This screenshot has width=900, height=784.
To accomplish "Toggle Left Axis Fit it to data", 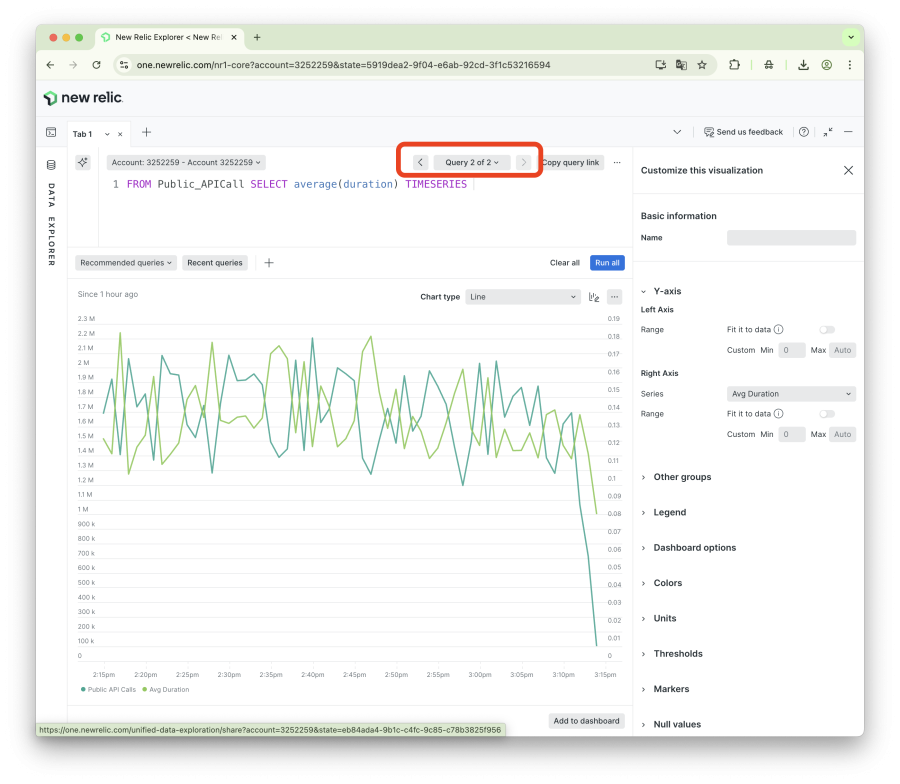I will point(827,329).
